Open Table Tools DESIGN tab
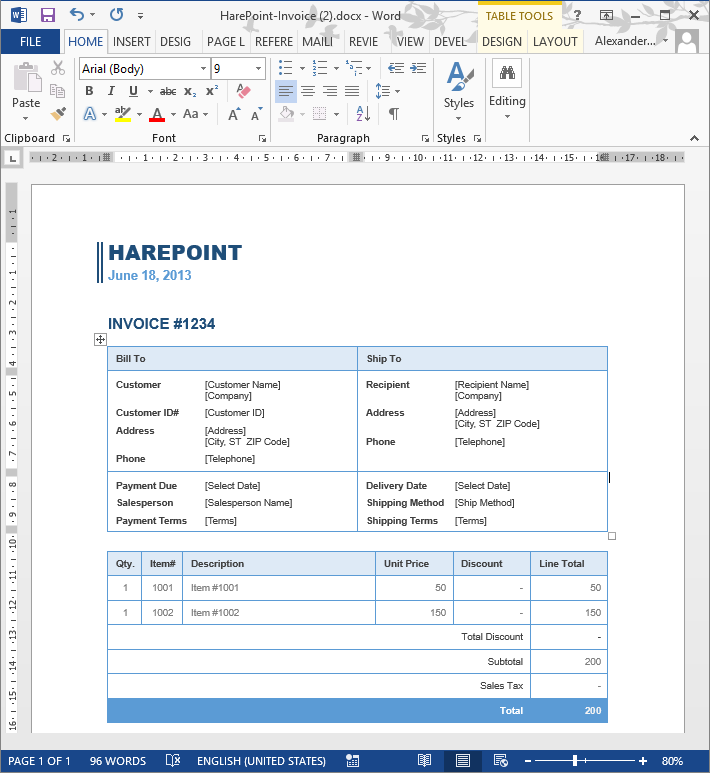The width and height of the screenshot is (710, 773). coord(502,41)
